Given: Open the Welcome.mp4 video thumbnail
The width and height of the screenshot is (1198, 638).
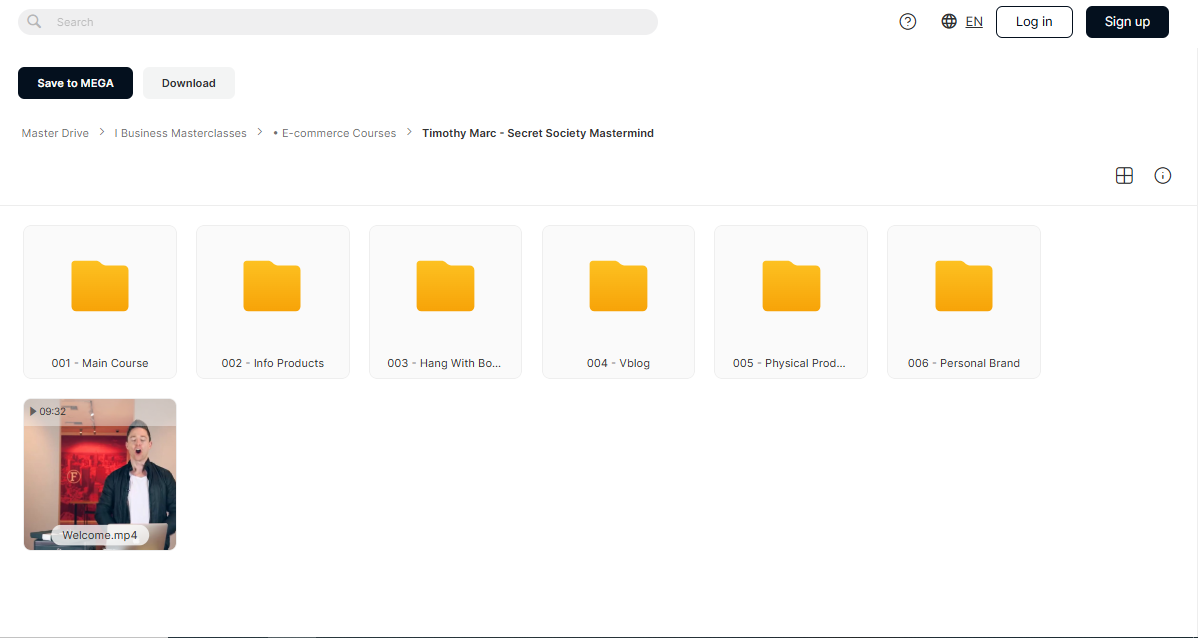Looking at the screenshot, I should (x=100, y=474).
